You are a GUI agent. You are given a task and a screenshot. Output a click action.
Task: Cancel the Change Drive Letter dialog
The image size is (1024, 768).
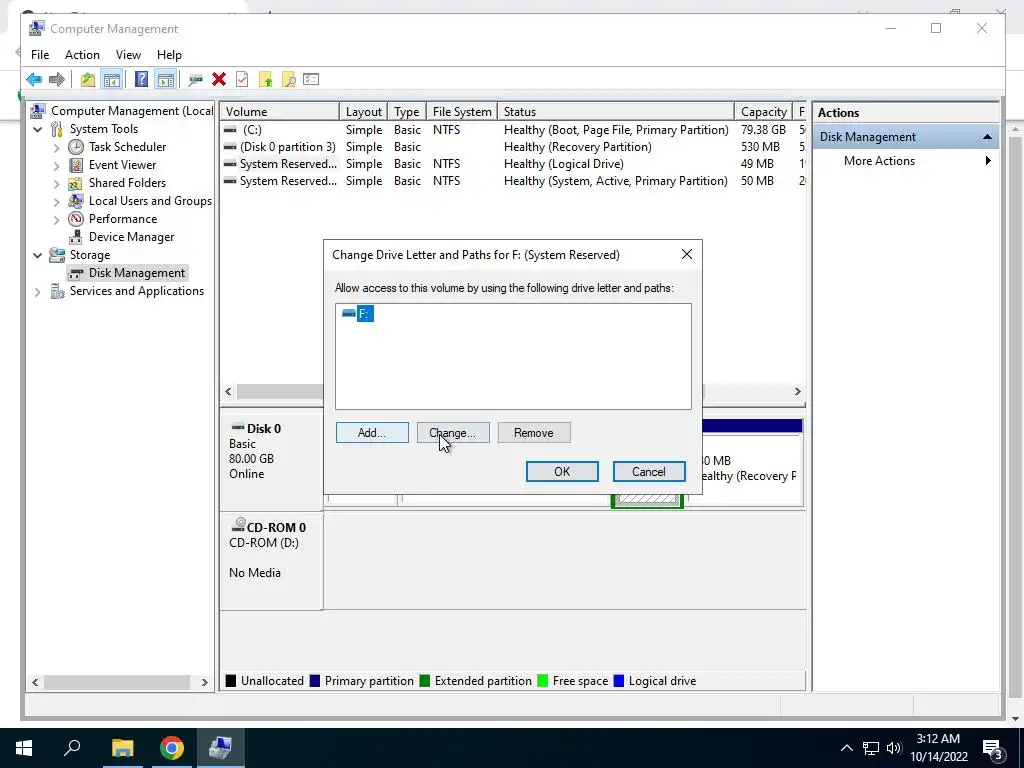coord(649,472)
